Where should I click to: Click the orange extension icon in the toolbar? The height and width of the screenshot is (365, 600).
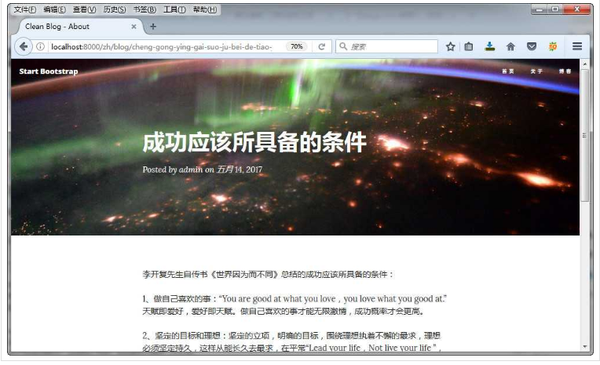(553, 47)
